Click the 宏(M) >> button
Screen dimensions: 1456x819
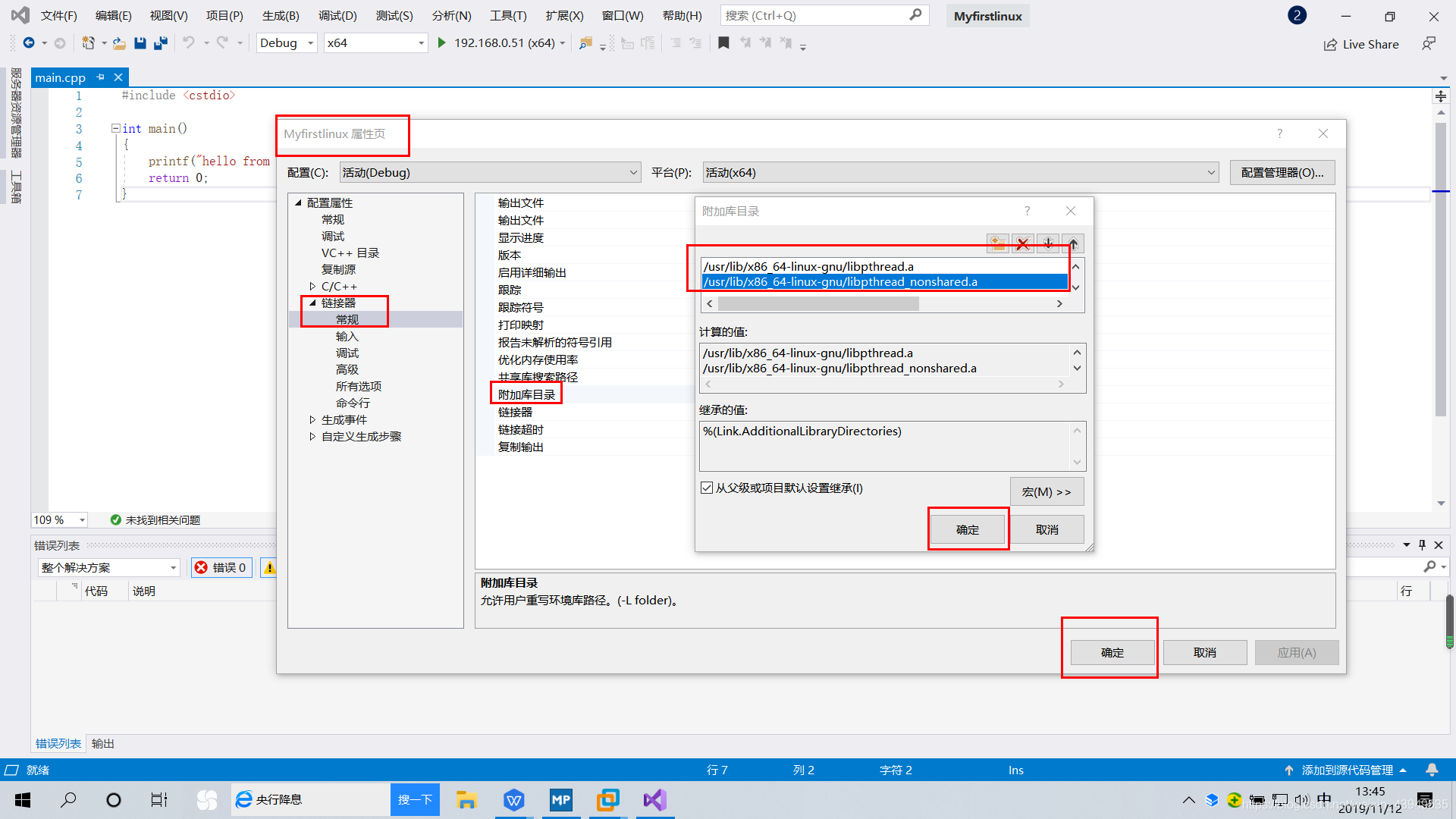click(x=1046, y=491)
